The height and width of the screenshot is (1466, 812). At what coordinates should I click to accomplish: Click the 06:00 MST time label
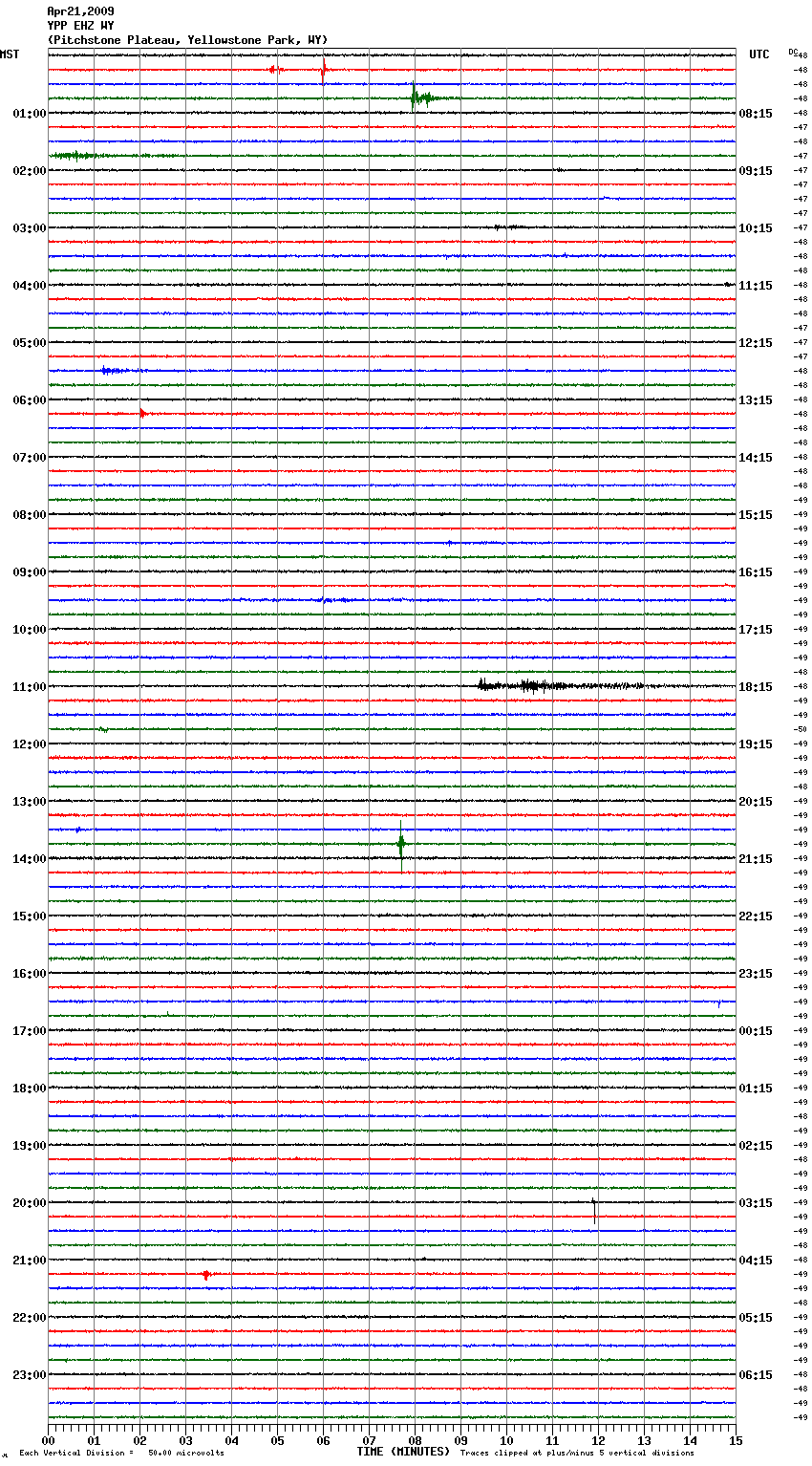tap(30, 400)
